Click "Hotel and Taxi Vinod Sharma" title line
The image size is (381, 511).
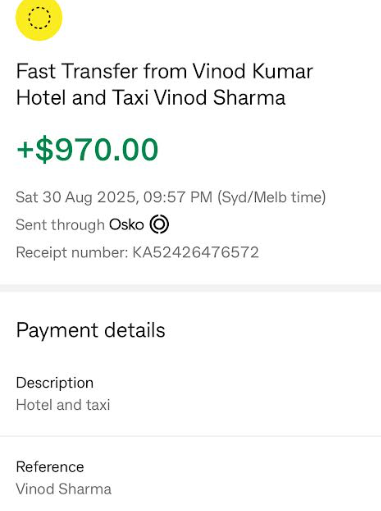pyautogui.click(x=151, y=98)
